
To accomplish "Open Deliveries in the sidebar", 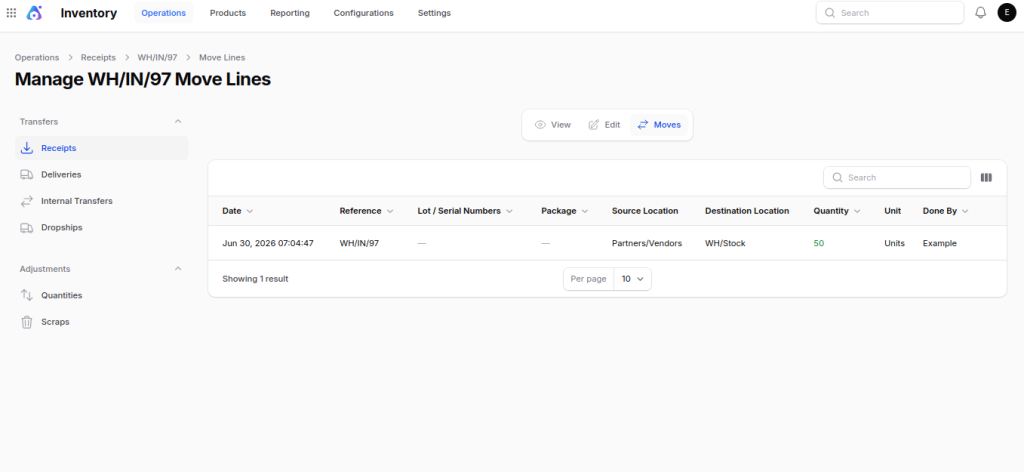I will 102,175.
